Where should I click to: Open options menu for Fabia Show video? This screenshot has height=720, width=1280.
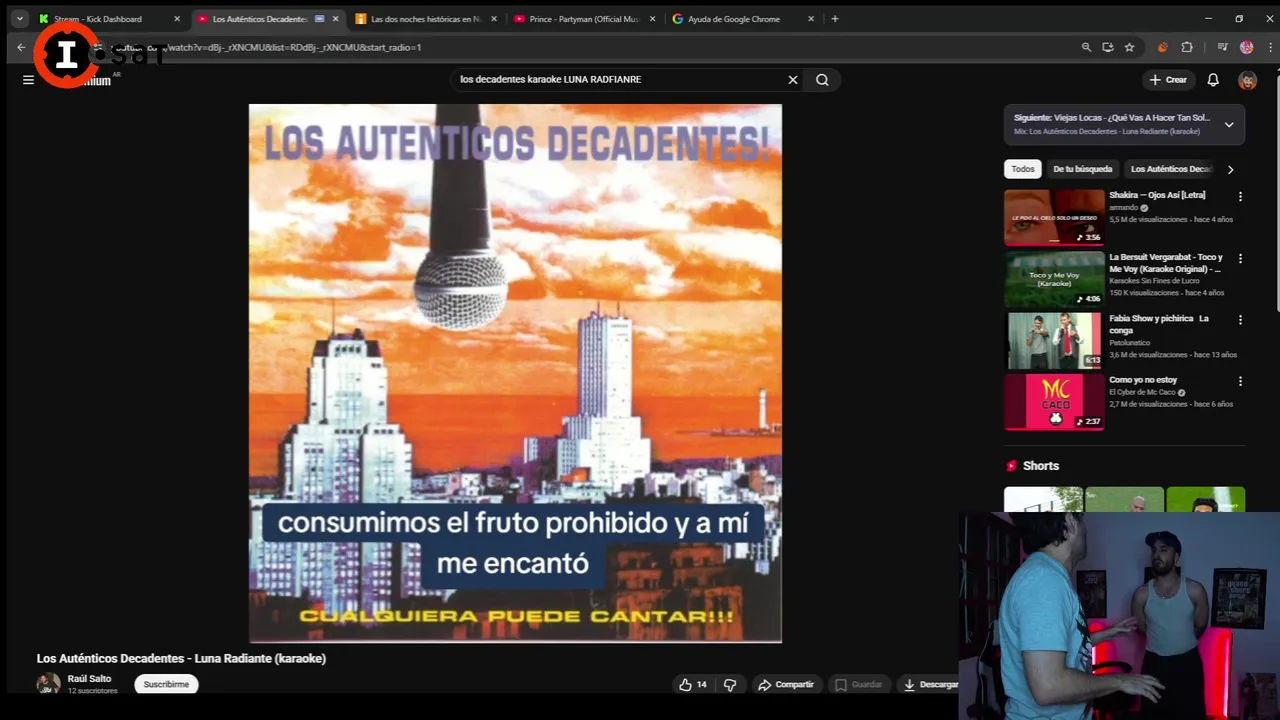(x=1240, y=320)
